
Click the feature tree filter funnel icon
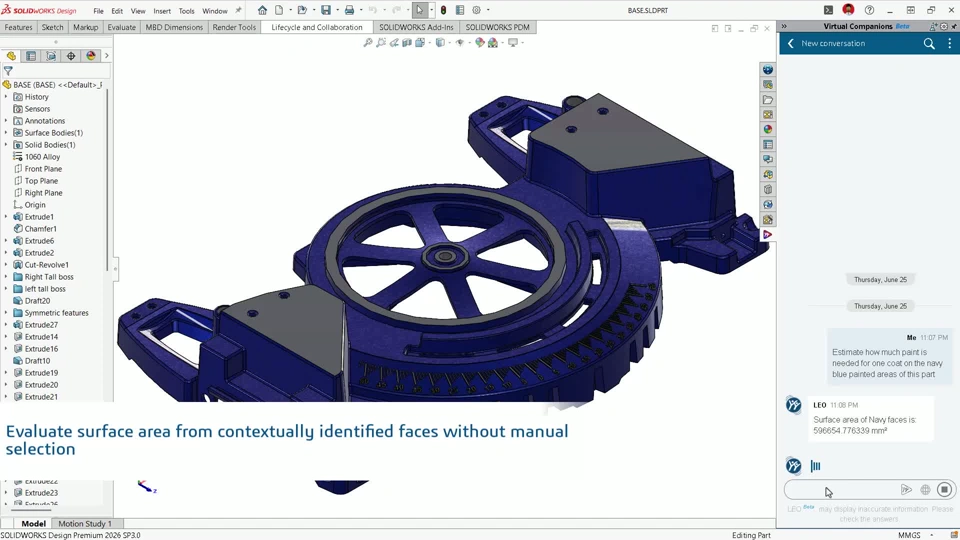(8, 71)
